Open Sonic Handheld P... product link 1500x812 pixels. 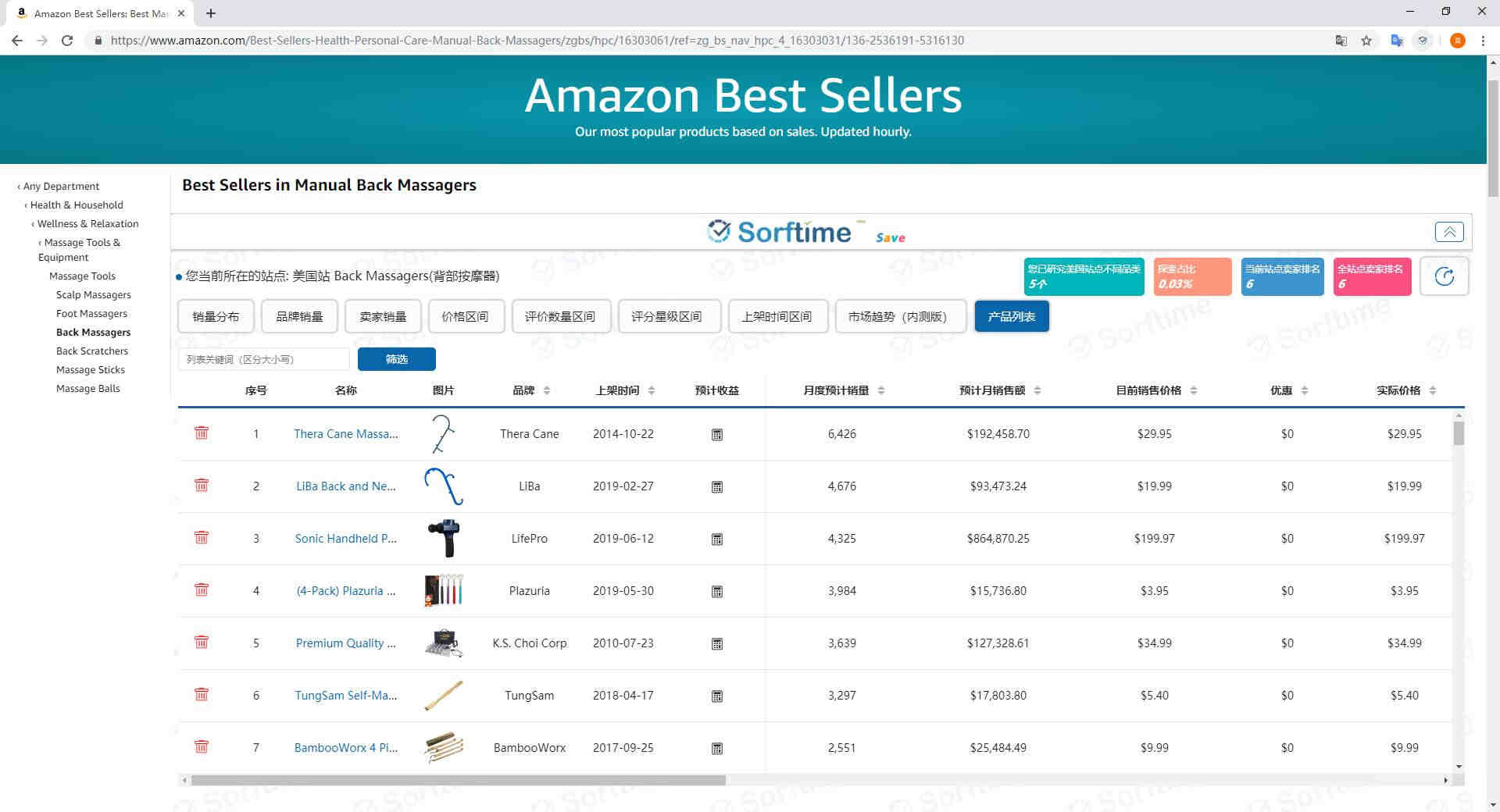(346, 538)
